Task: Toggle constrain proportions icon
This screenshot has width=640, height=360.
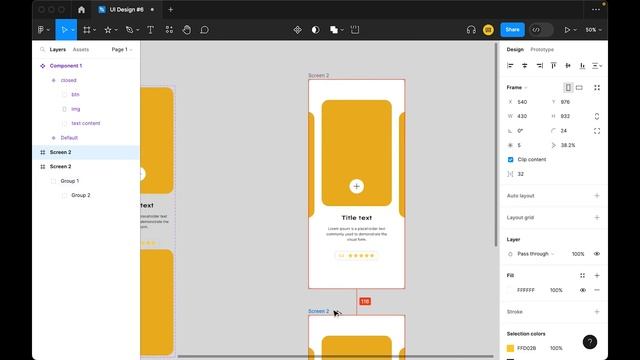Action: 597,116
